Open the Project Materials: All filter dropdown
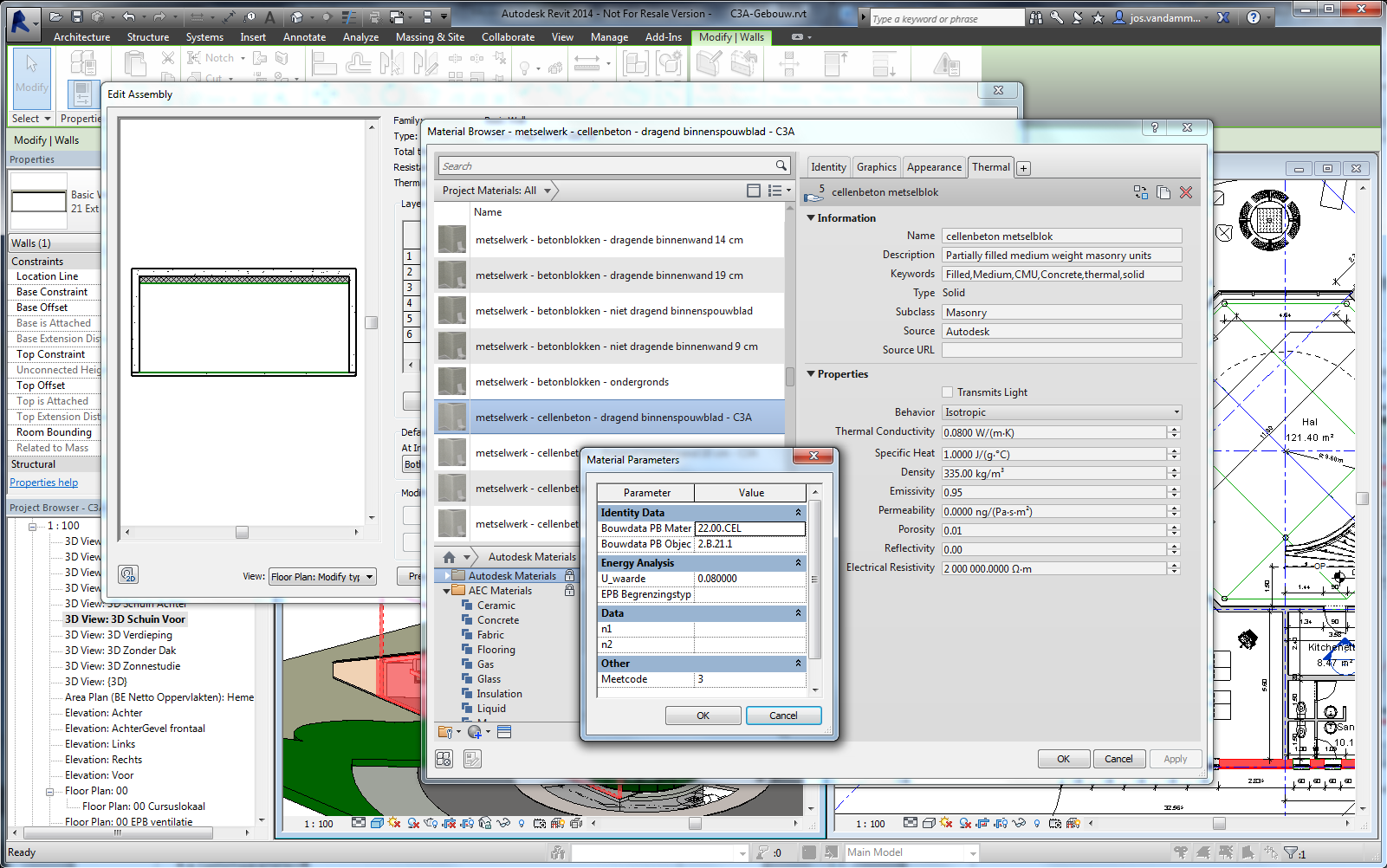This screenshot has width=1387, height=868. tap(548, 191)
